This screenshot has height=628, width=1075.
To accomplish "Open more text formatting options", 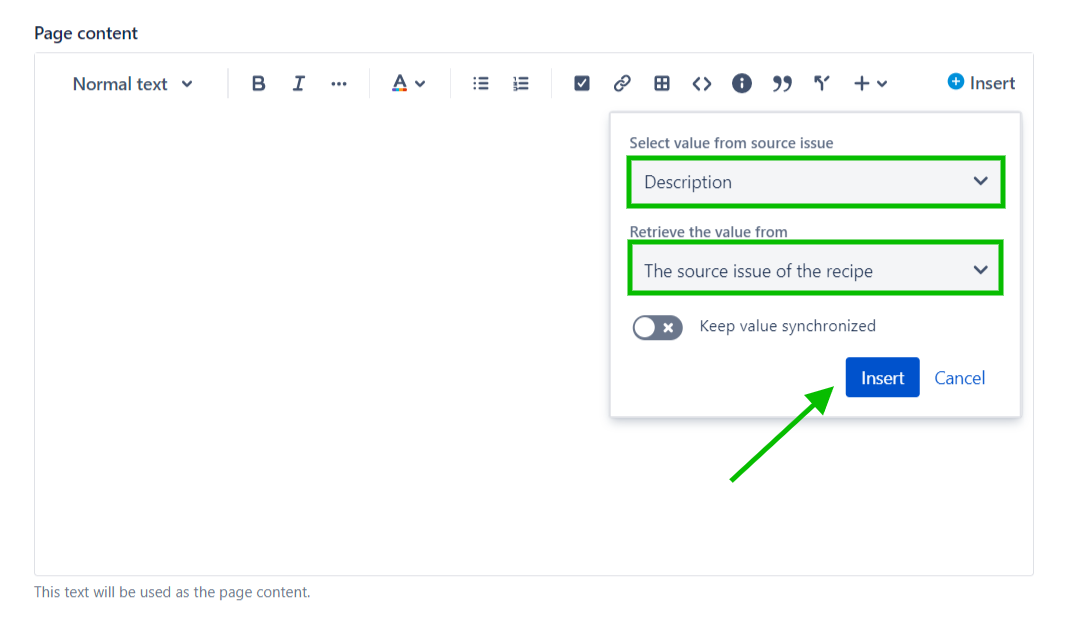I will pyautogui.click(x=339, y=84).
